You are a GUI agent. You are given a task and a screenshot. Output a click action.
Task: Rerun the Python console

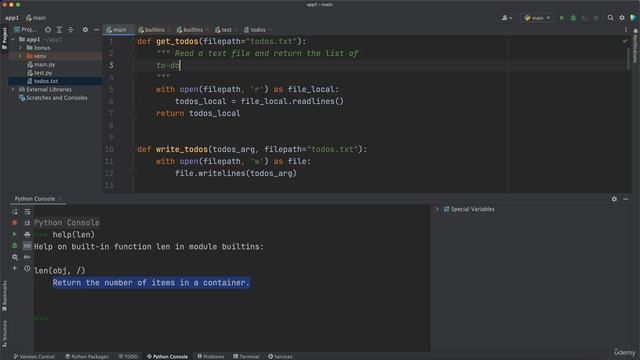pyautogui.click(x=15, y=212)
